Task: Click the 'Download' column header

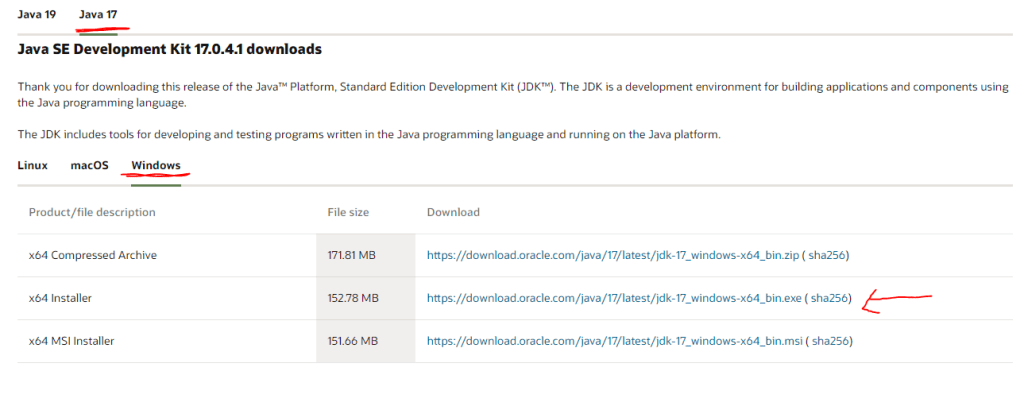Action: tap(453, 212)
